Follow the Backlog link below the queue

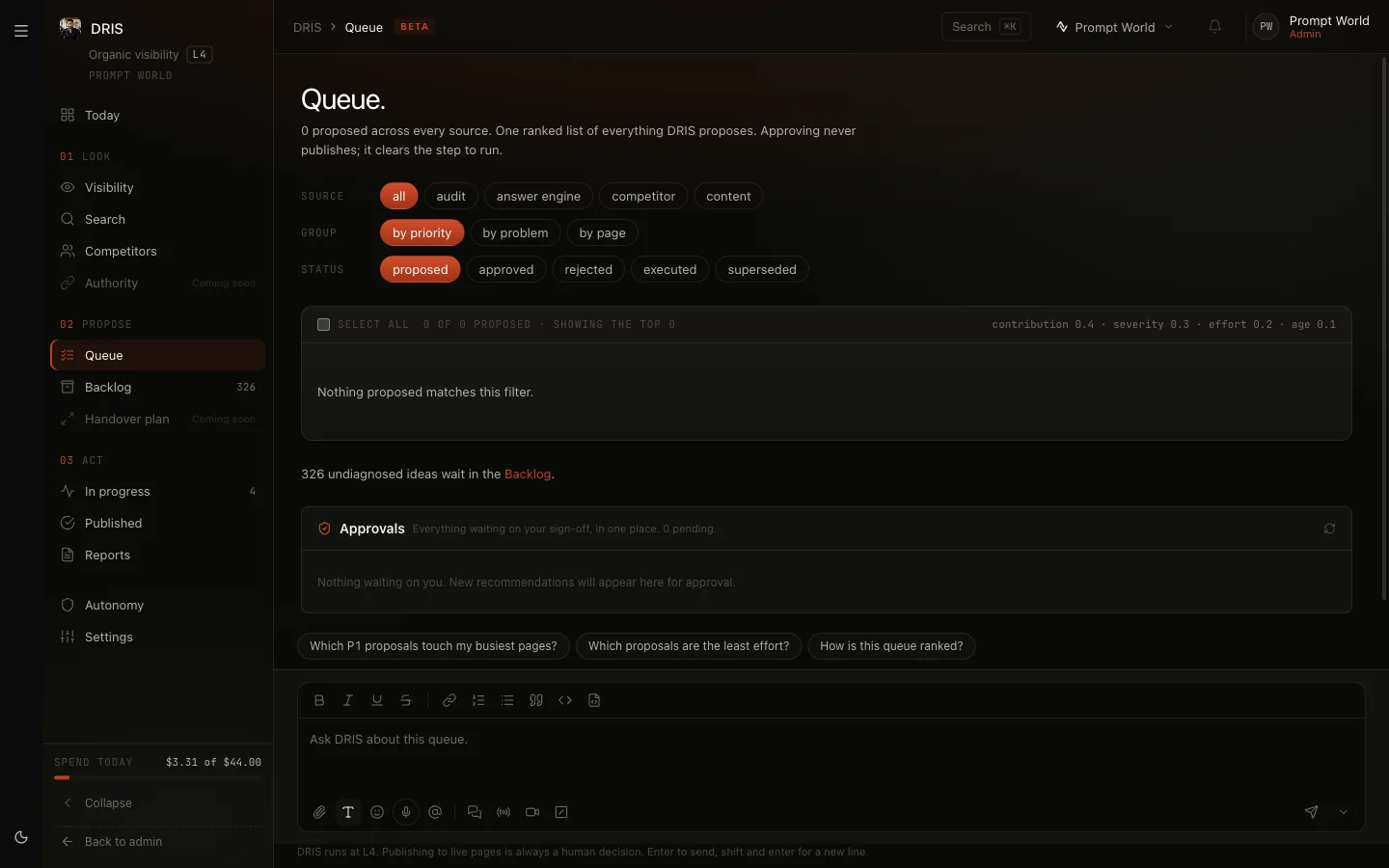[x=528, y=475]
